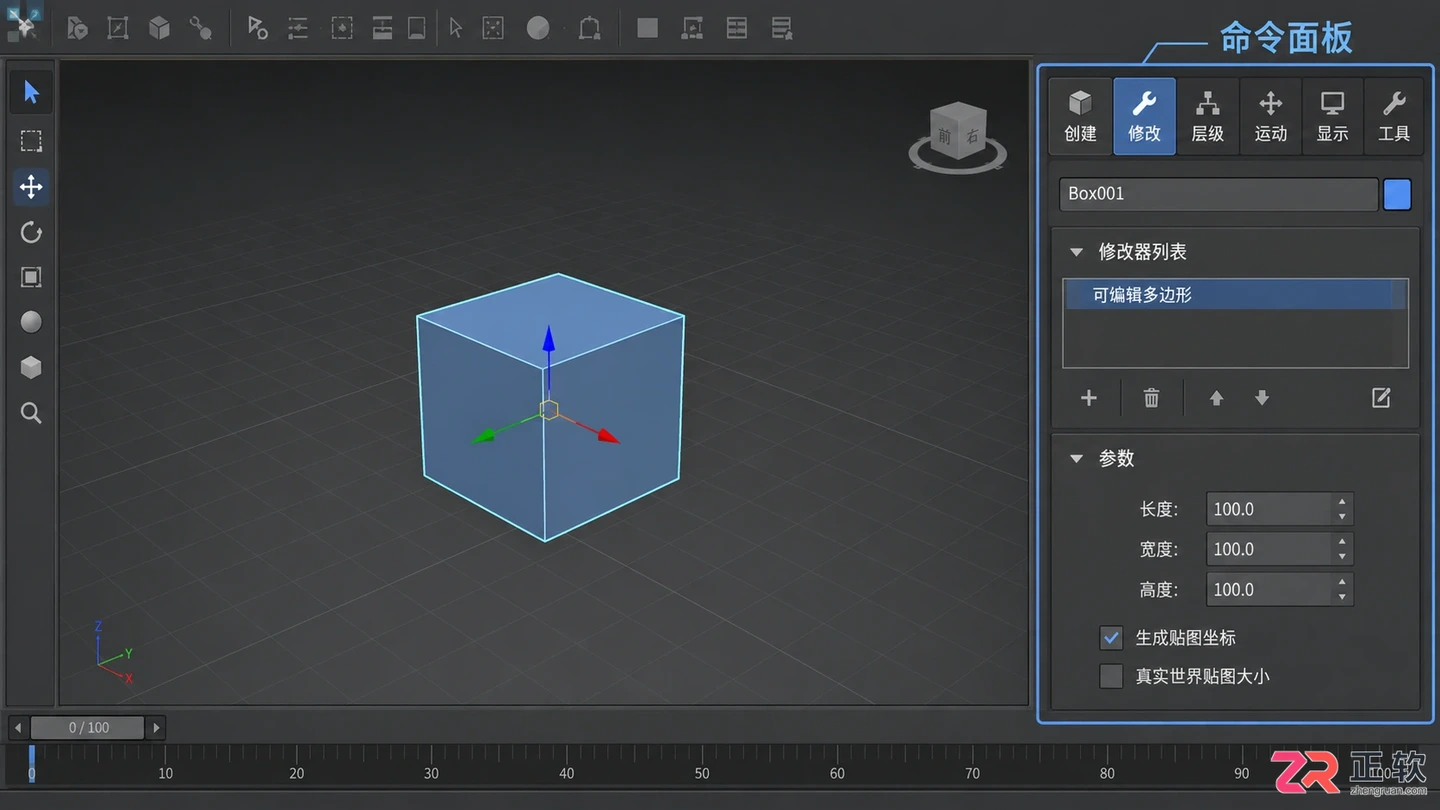The width and height of the screenshot is (1440, 810).
Task: Open the 运动 tab
Action: (x=1271, y=116)
